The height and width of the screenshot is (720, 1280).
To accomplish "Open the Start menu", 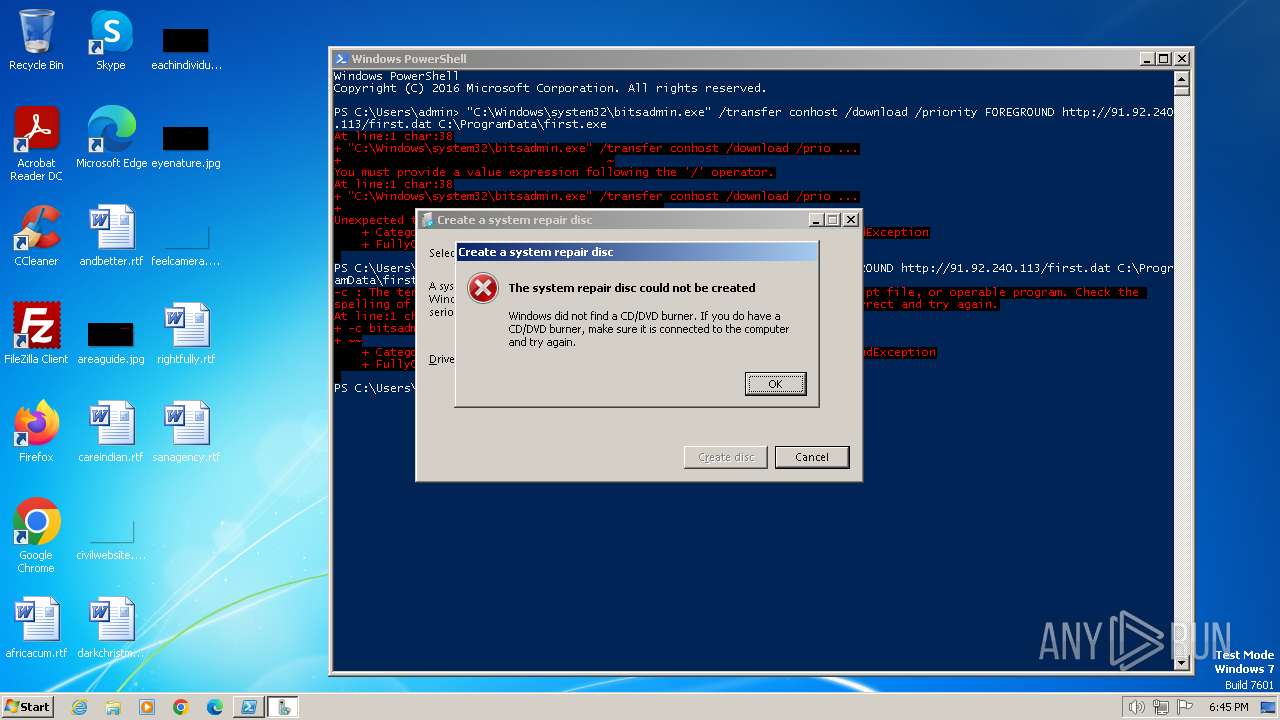I will pos(27,707).
